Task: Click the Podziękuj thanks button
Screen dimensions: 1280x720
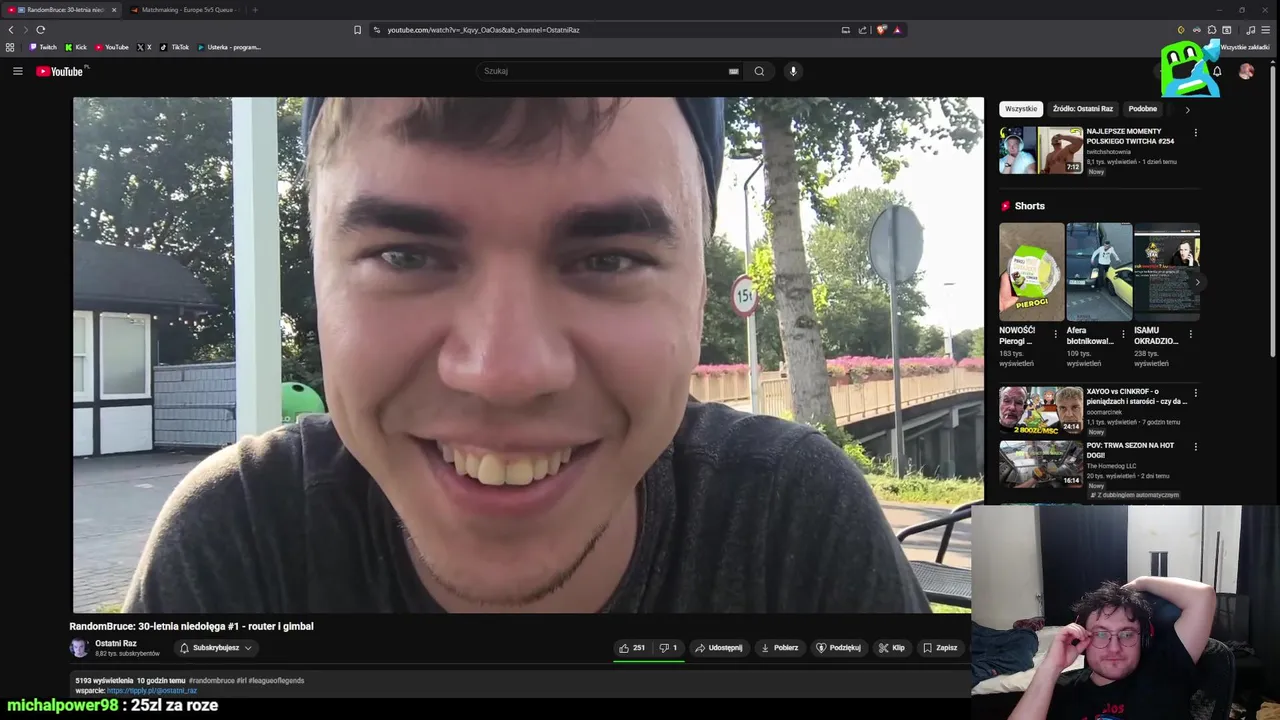Action: 838,648
